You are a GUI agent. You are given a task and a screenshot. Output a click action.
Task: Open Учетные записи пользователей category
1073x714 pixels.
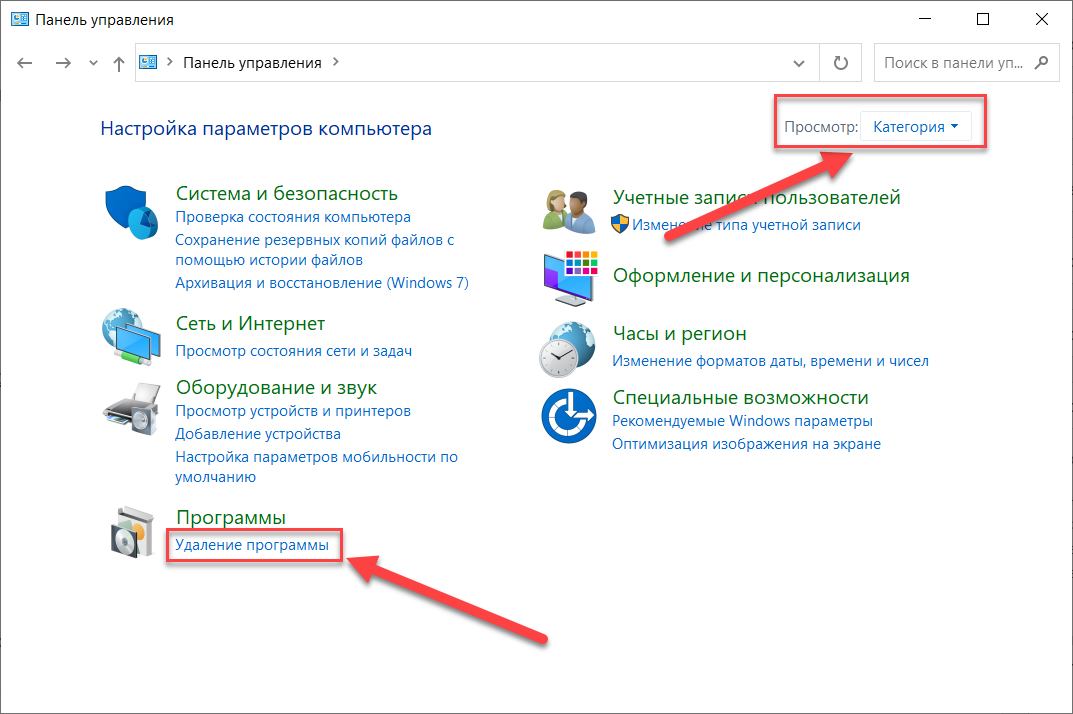(757, 197)
